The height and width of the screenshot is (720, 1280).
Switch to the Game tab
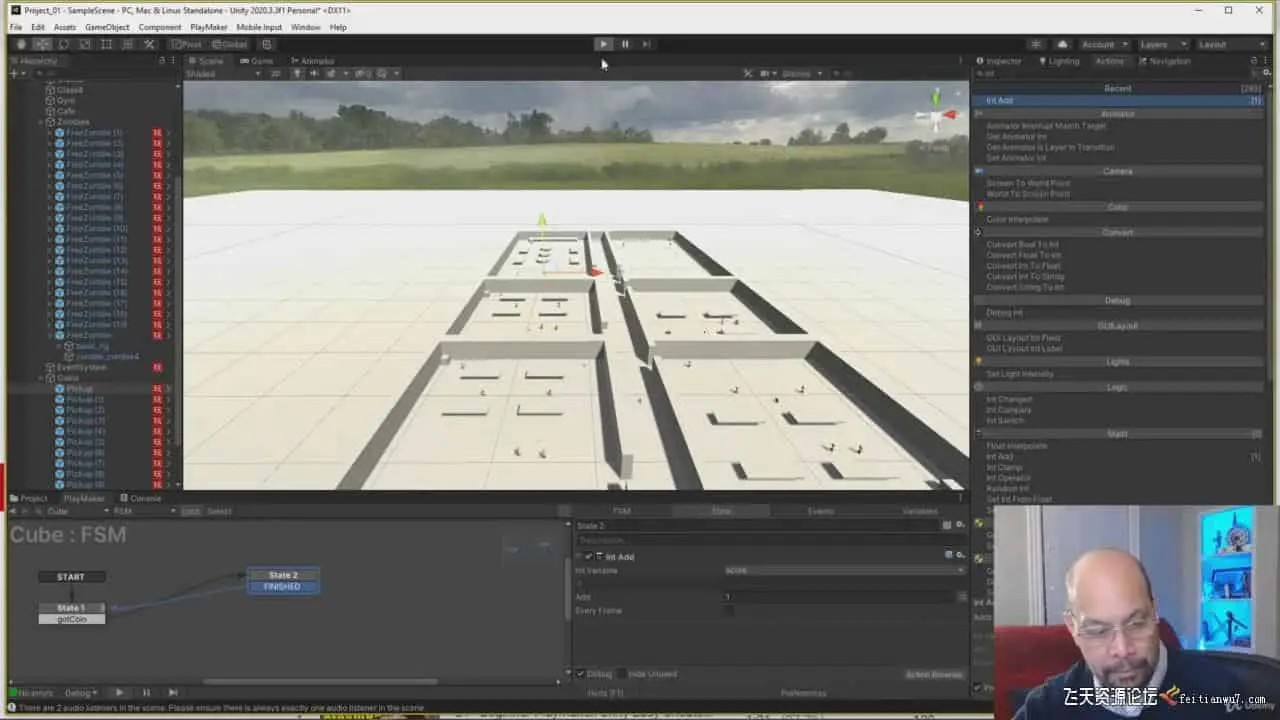coord(255,61)
